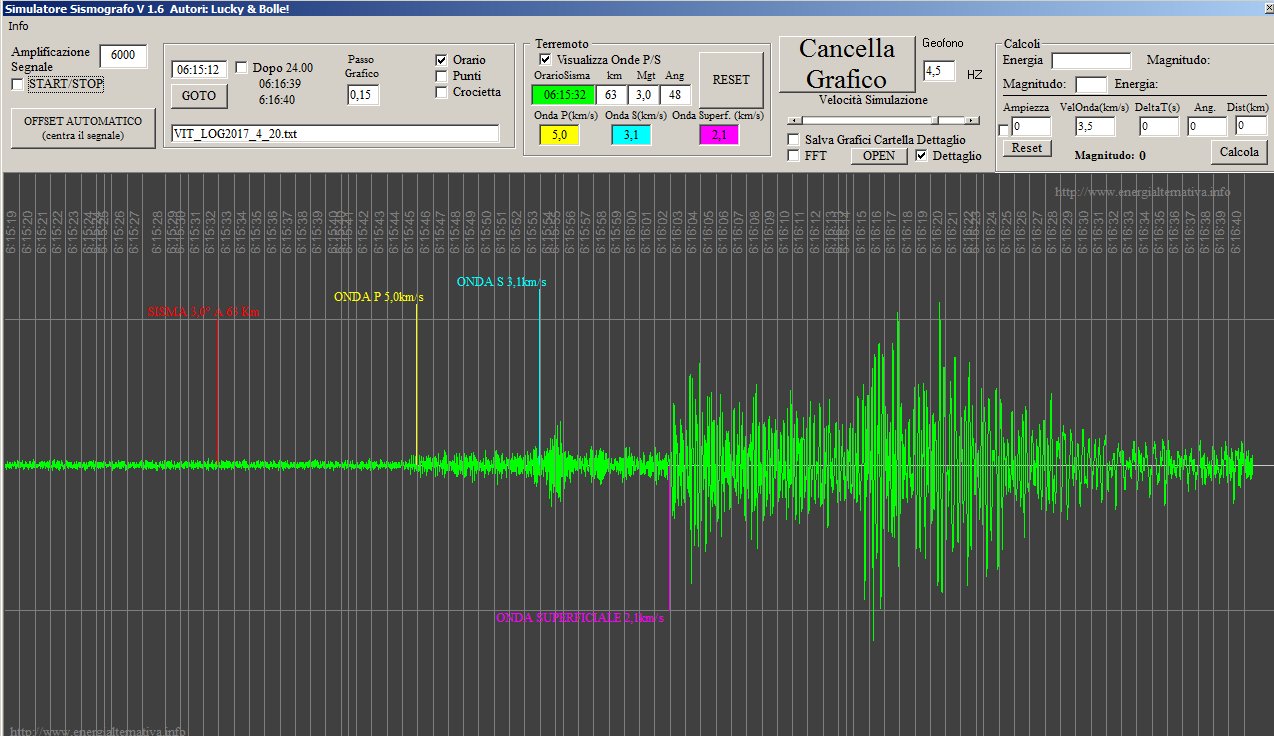Screen dimensions: 1274x736
Task: Enable the FFT checkbox
Action: 794,156
